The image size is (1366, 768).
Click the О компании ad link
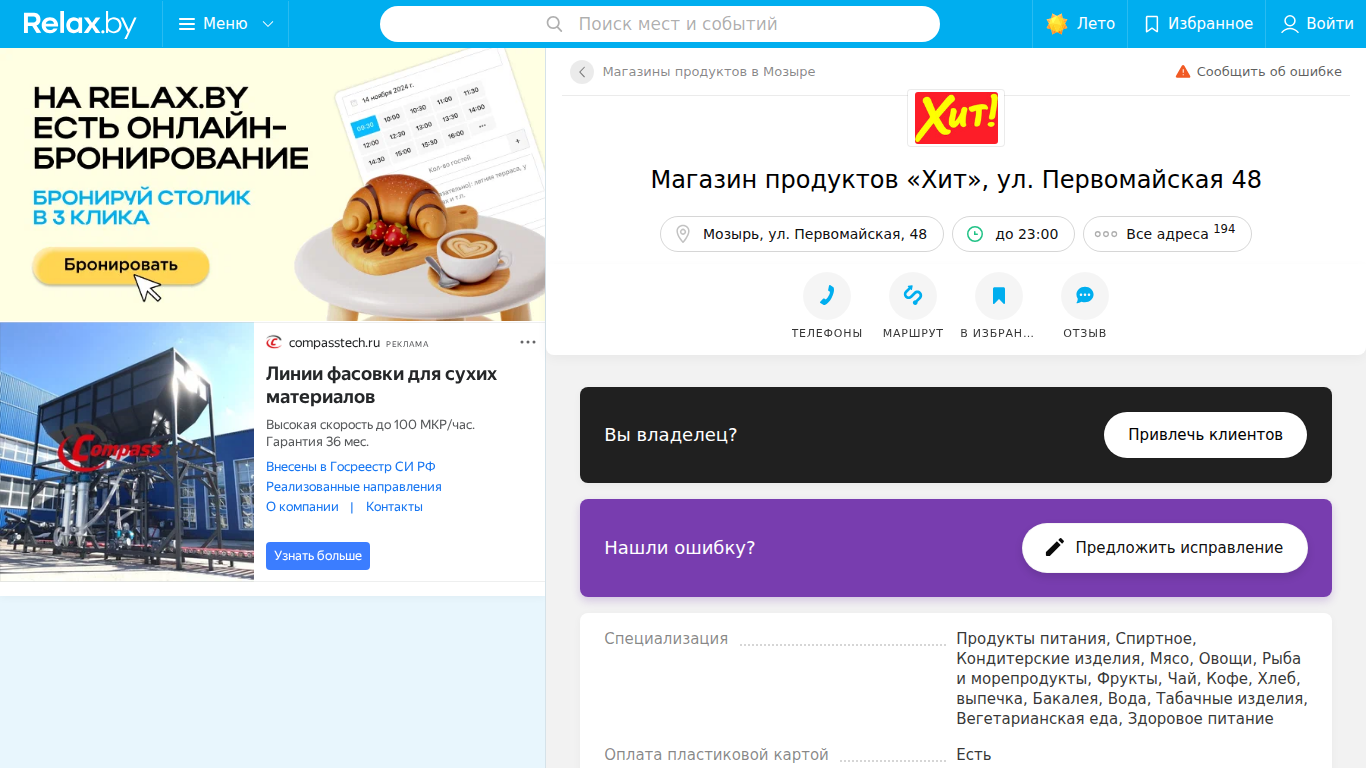[302, 507]
